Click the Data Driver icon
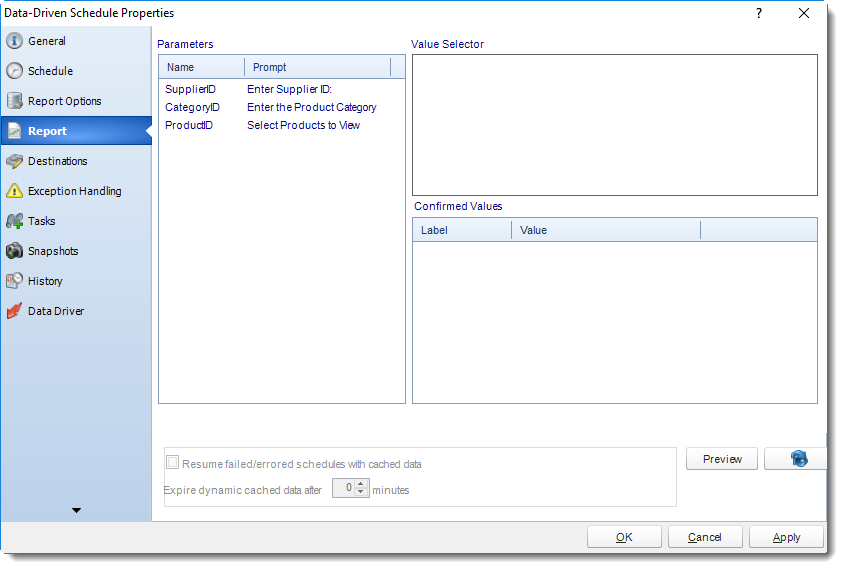This screenshot has width=843, height=569. 15,311
